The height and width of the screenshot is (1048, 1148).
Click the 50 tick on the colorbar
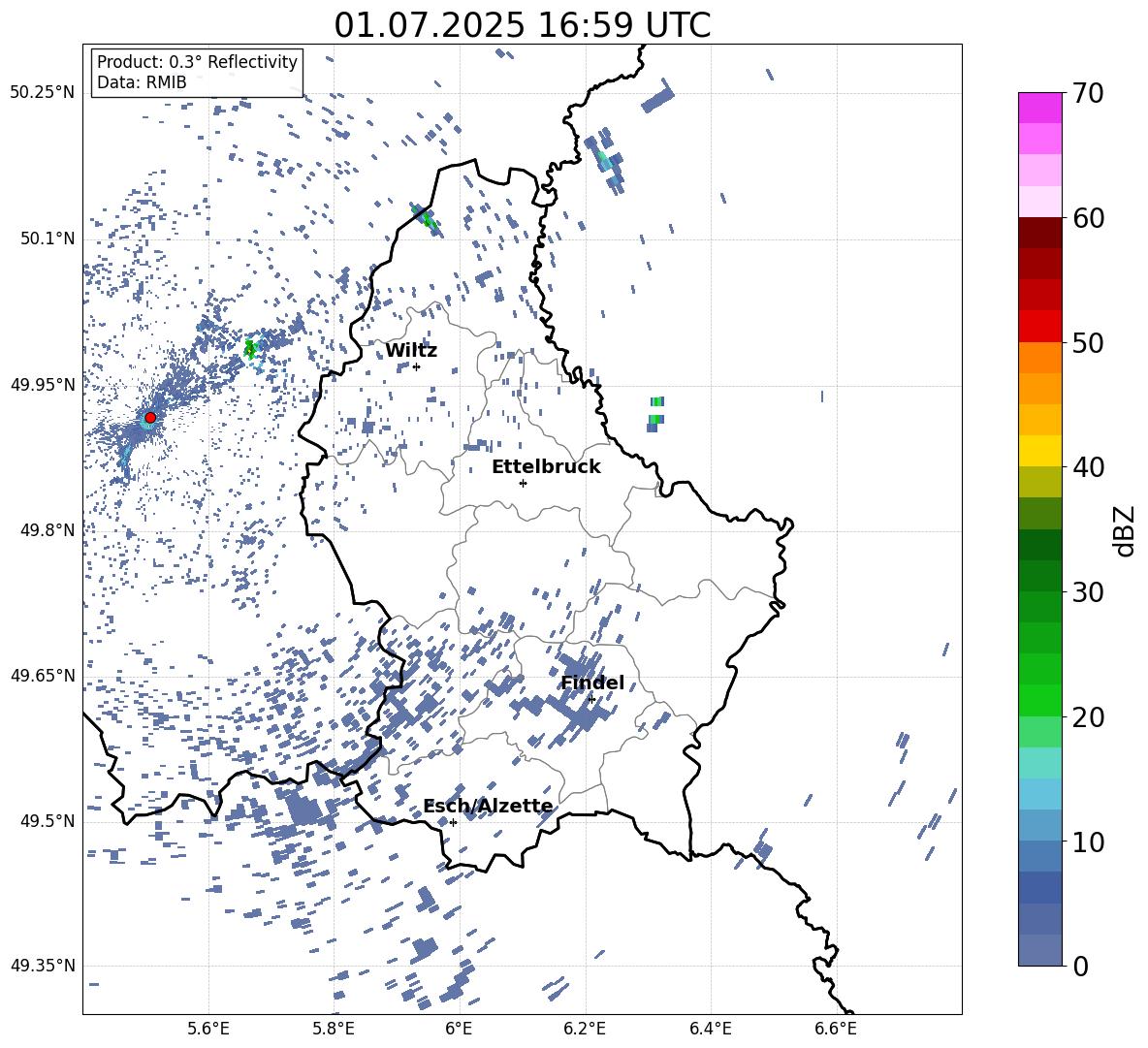coord(1088,343)
